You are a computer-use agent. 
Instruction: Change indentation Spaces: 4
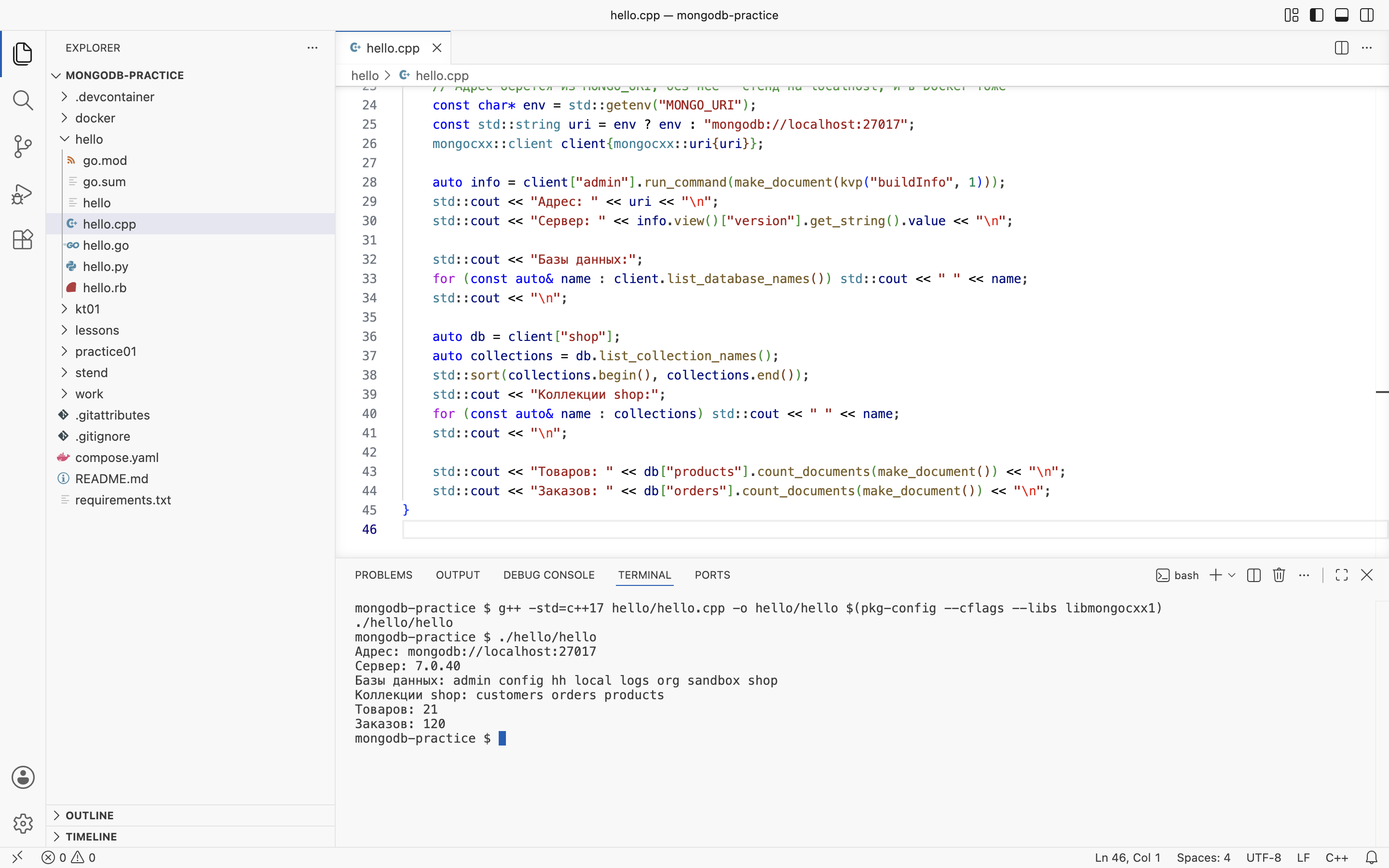pos(1204,858)
